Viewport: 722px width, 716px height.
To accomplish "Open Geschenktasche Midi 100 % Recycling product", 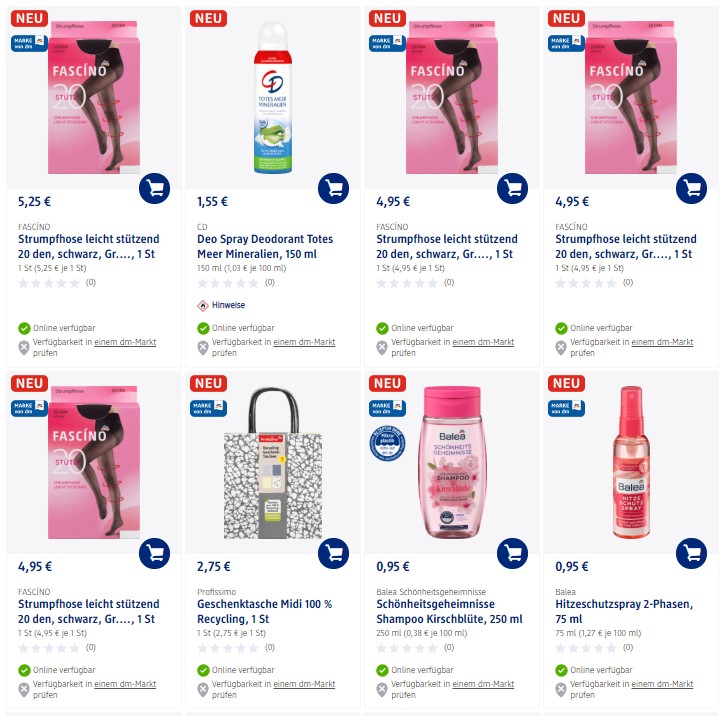I will point(264,611).
